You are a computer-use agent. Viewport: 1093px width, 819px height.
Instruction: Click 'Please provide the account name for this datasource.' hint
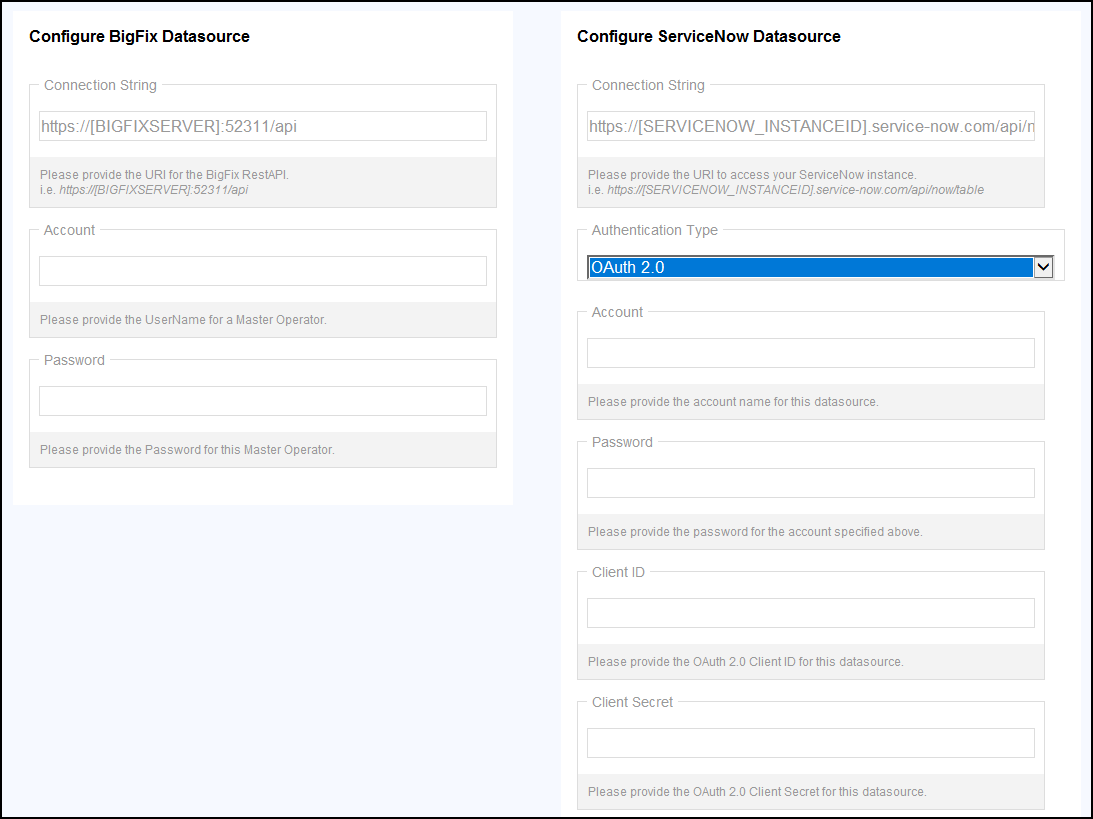[733, 402]
